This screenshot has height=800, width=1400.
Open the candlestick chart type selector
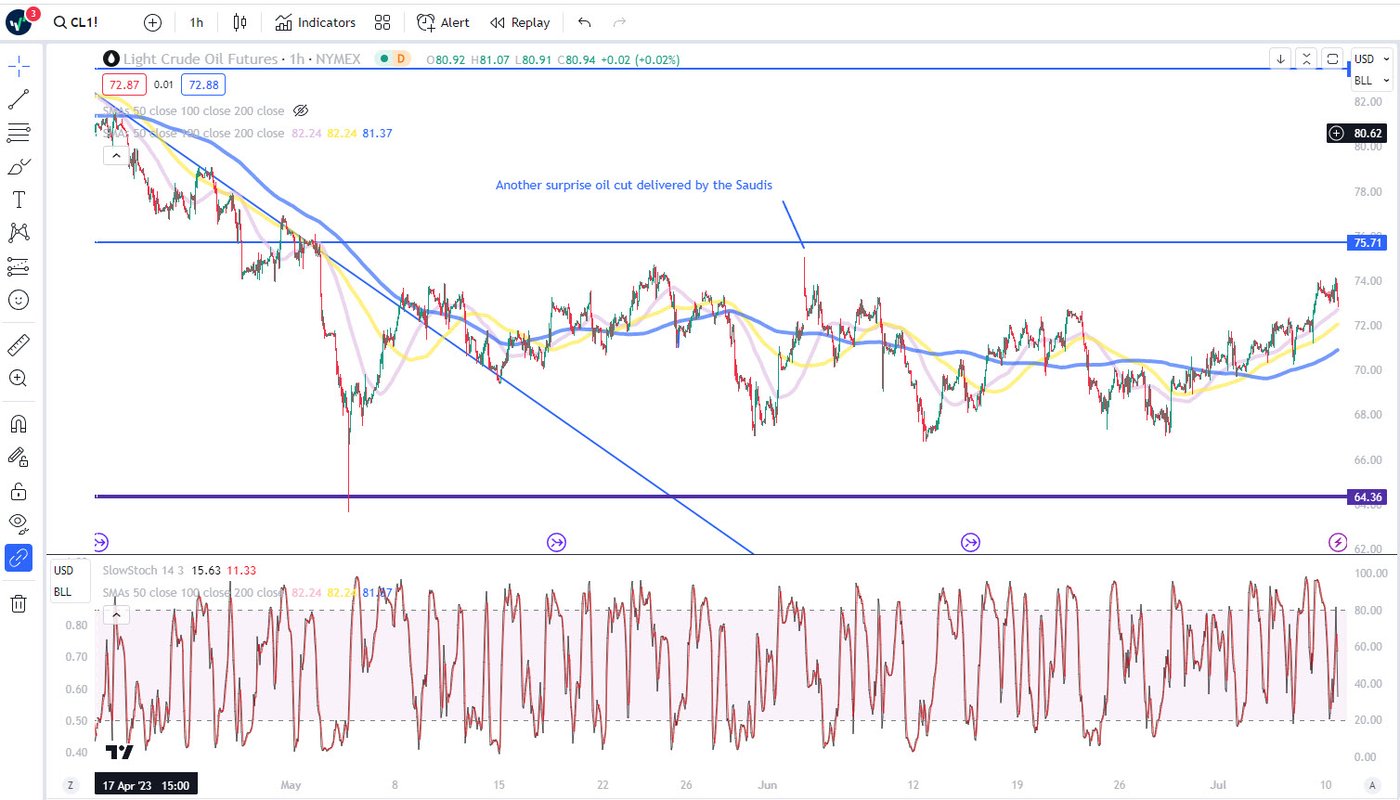pyautogui.click(x=239, y=22)
